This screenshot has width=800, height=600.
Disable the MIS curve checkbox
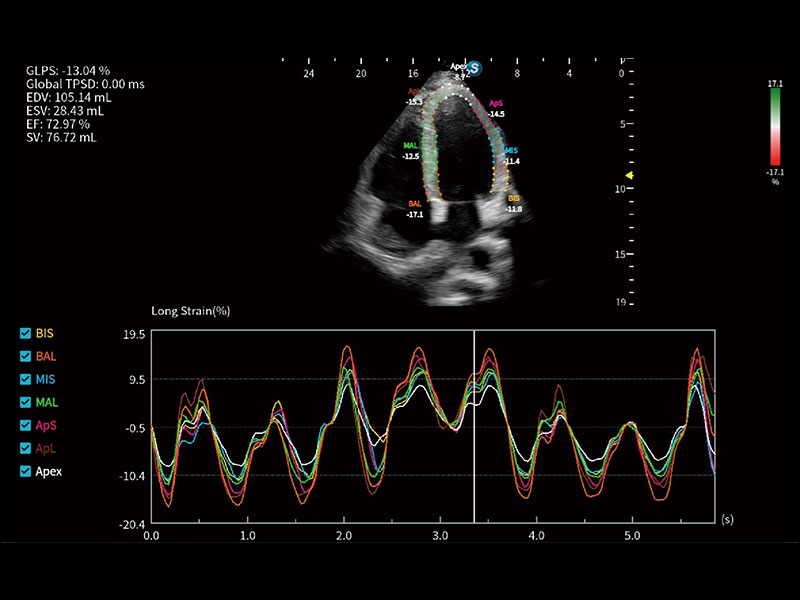coord(25,379)
